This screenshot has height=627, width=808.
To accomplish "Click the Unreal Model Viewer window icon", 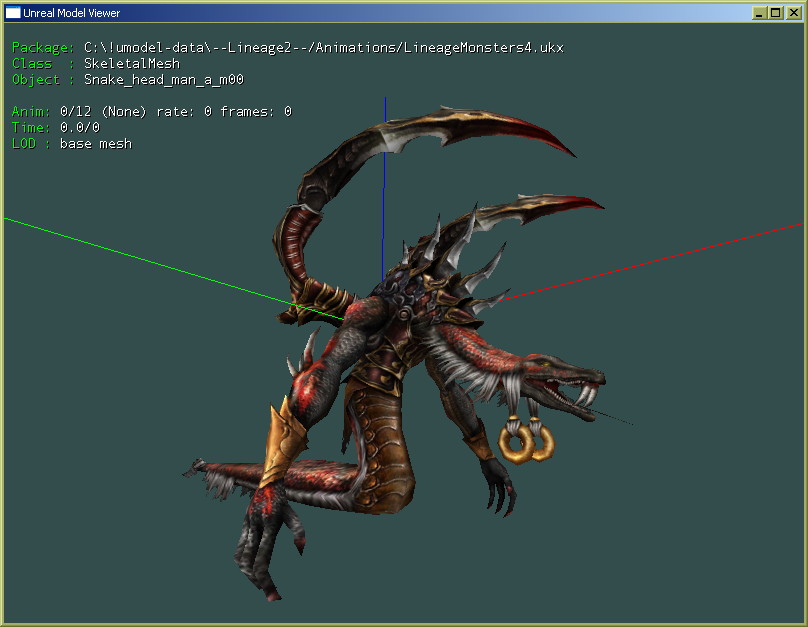I will coord(13,12).
